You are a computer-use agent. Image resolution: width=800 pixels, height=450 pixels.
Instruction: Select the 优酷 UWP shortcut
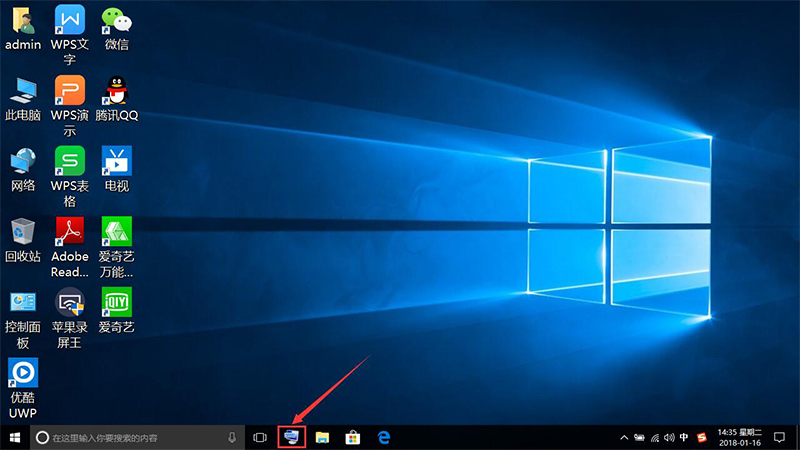[23, 372]
